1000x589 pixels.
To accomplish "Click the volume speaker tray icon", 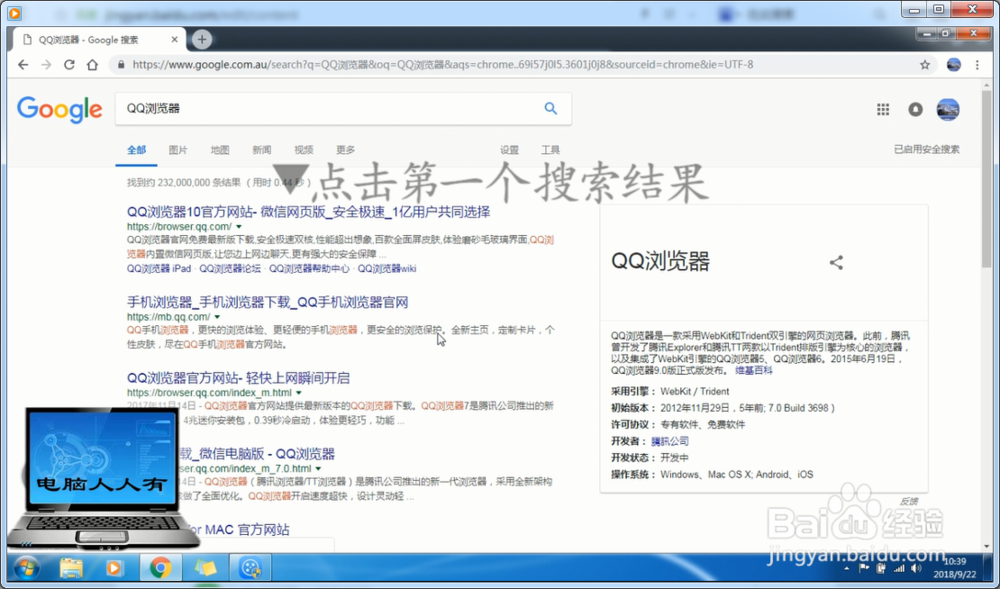I will pyautogui.click(x=916, y=569).
